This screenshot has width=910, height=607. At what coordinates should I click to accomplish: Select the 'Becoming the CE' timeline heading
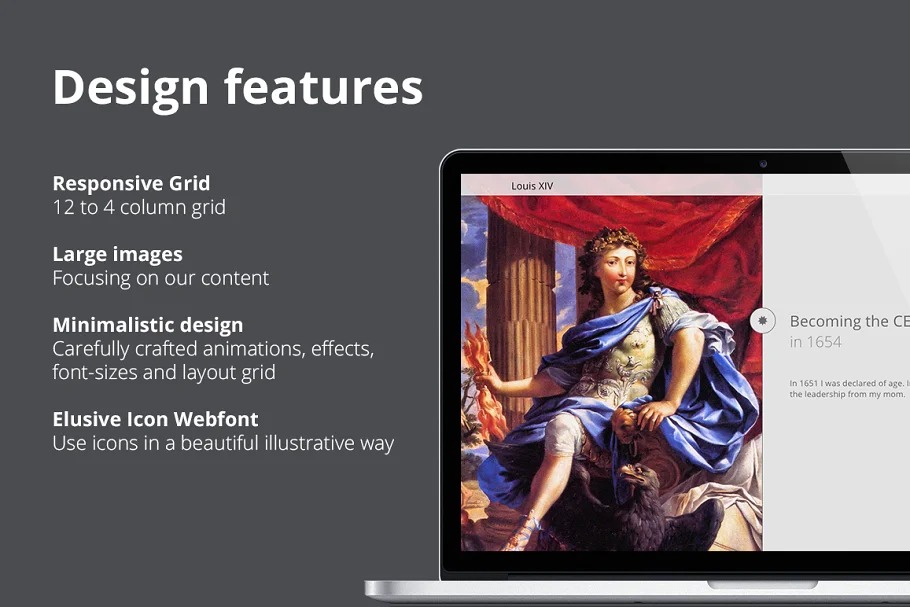[849, 321]
